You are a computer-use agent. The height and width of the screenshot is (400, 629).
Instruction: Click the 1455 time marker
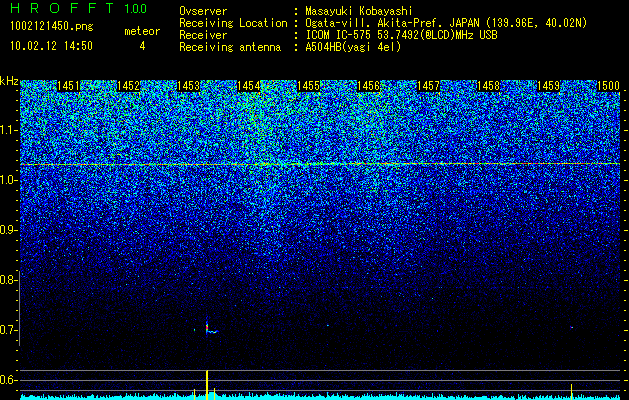point(308,86)
